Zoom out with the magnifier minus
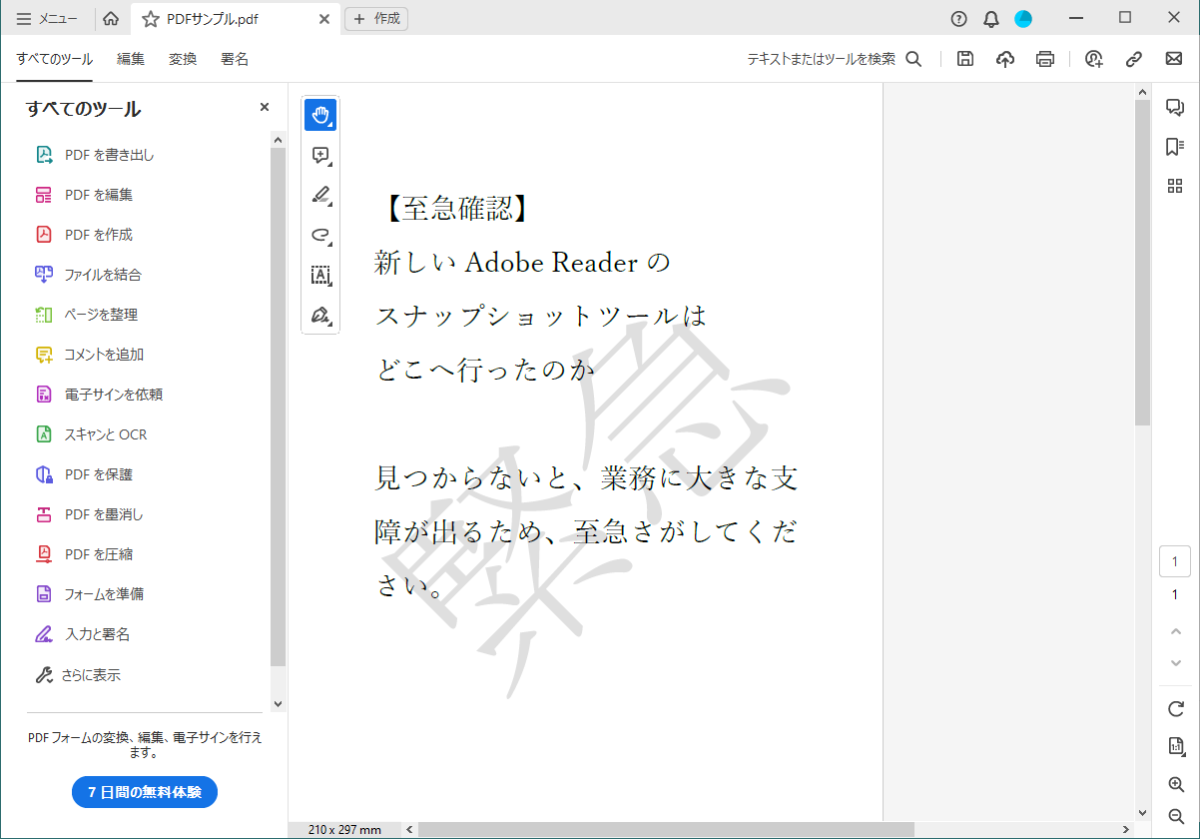This screenshot has width=1200, height=839. click(1175, 816)
